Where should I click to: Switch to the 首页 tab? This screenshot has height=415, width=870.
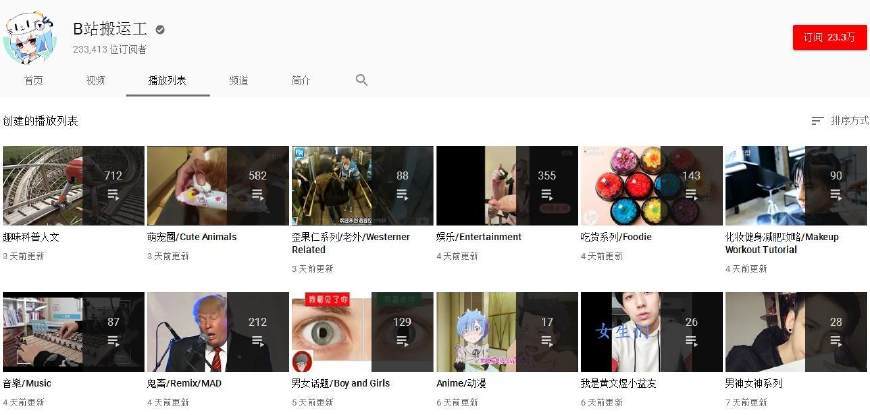click(x=34, y=80)
